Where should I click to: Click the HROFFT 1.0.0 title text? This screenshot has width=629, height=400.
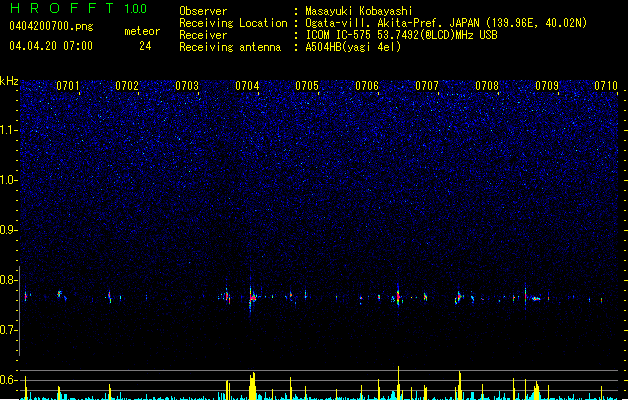coord(78,8)
